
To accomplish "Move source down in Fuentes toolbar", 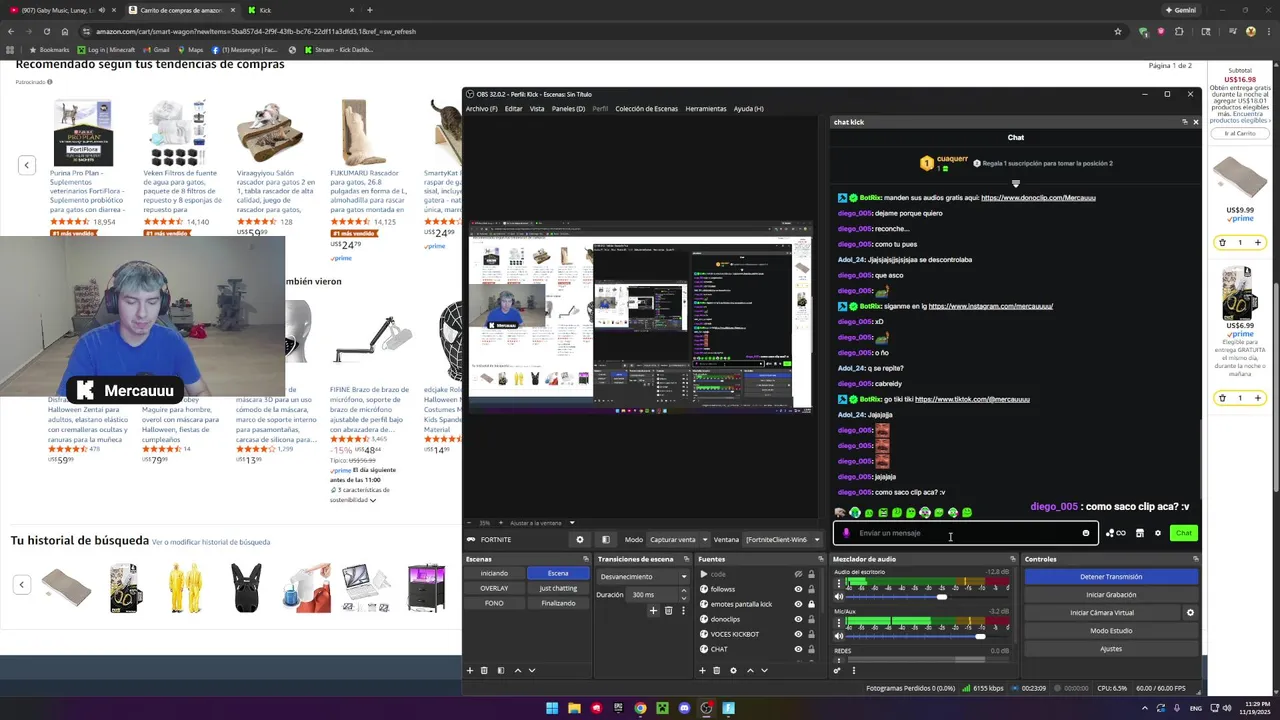I will [x=764, y=670].
